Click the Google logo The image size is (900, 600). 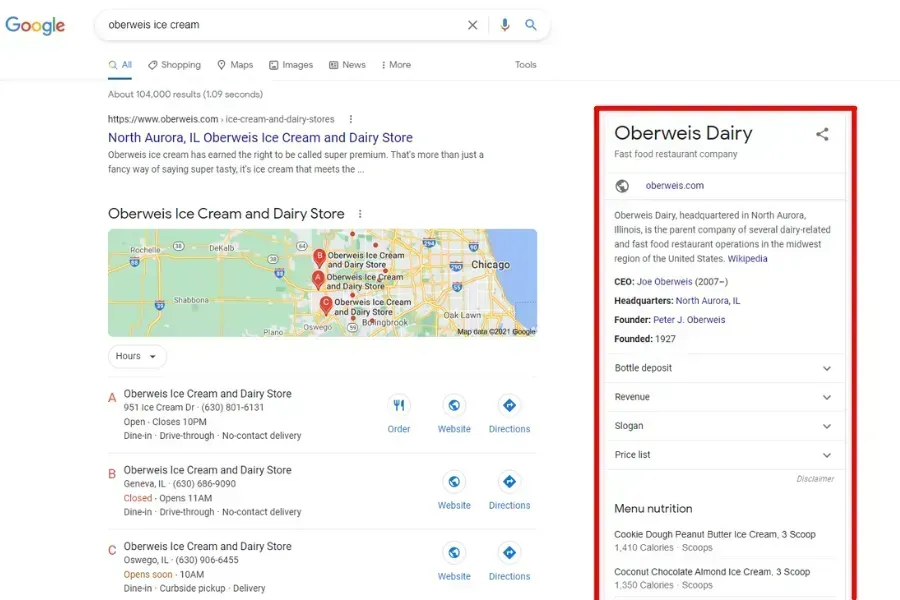(x=35, y=25)
